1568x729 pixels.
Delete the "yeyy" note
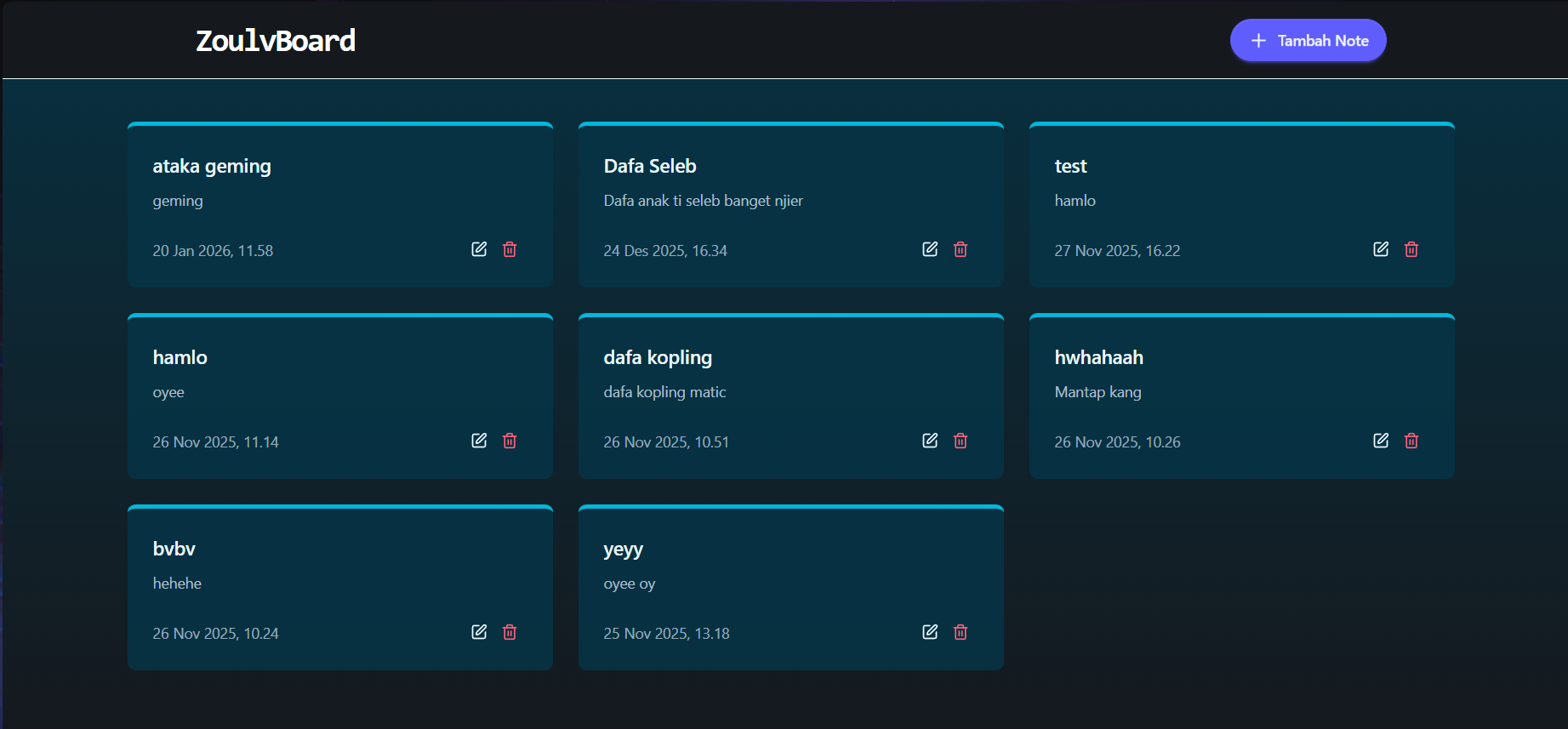(x=961, y=632)
